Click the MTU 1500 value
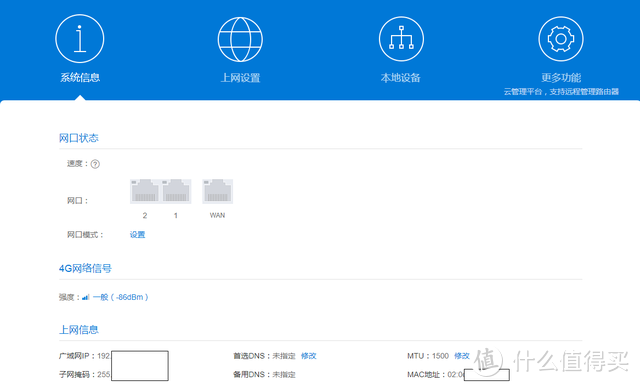 click(440, 356)
